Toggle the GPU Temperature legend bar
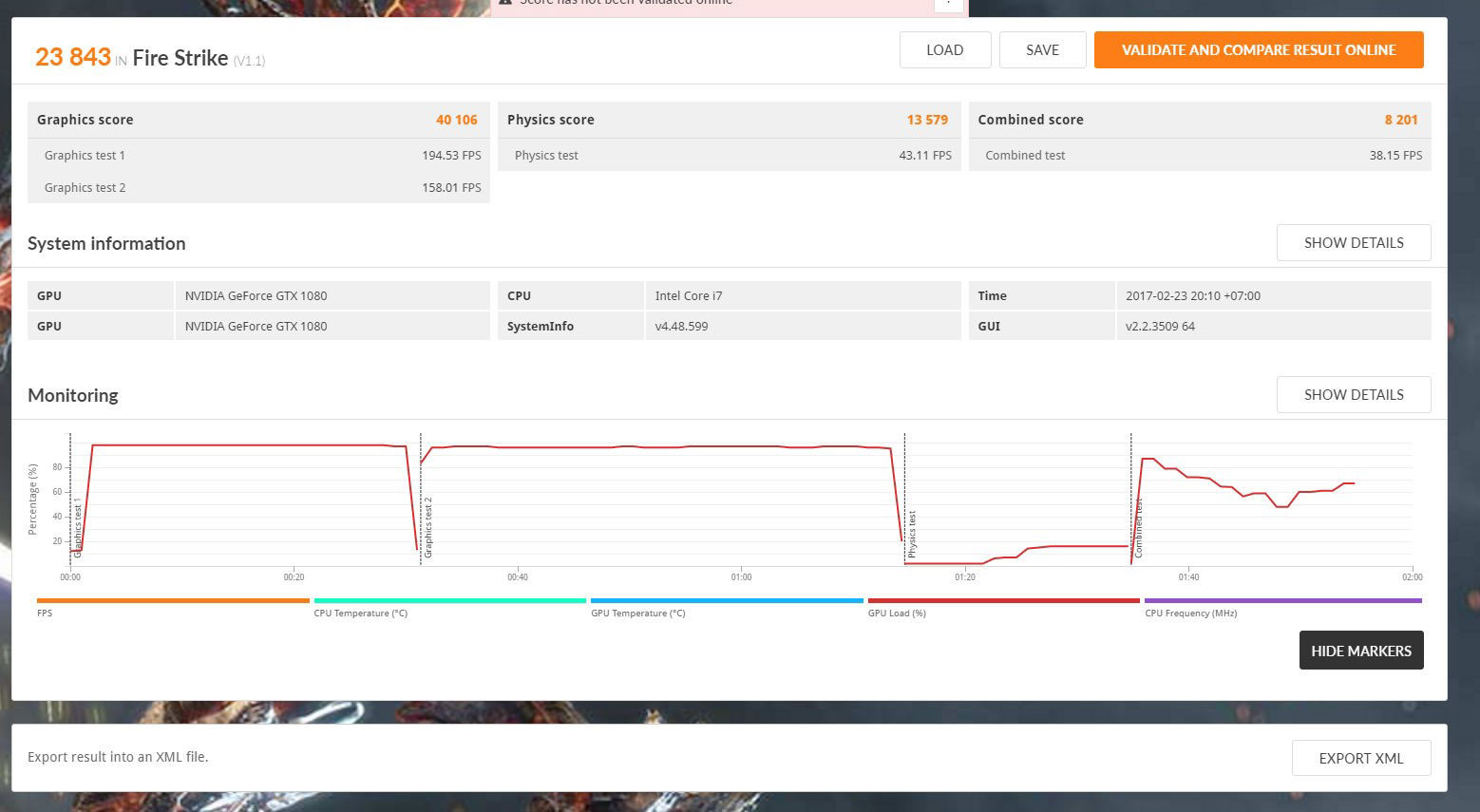Screen dimensions: 1480x812 (x=727, y=601)
